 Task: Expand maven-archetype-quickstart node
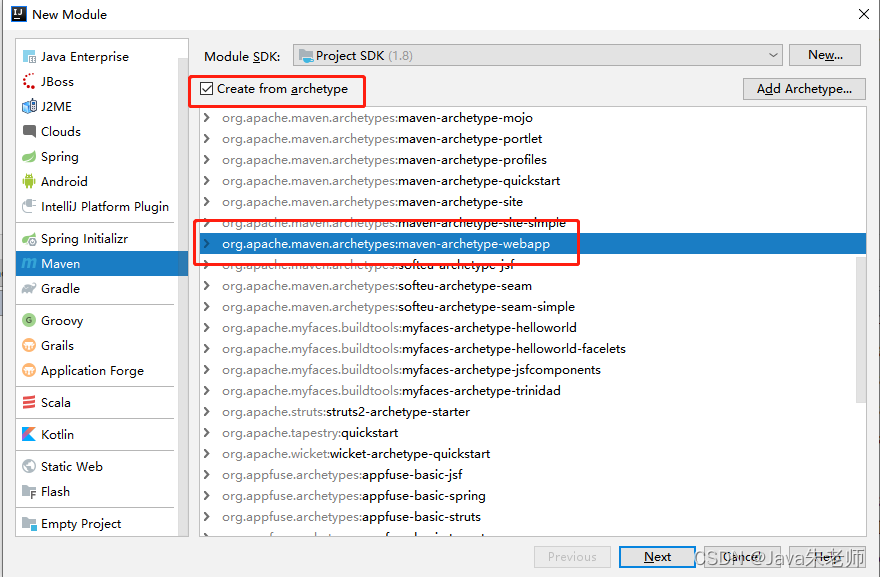point(207,181)
